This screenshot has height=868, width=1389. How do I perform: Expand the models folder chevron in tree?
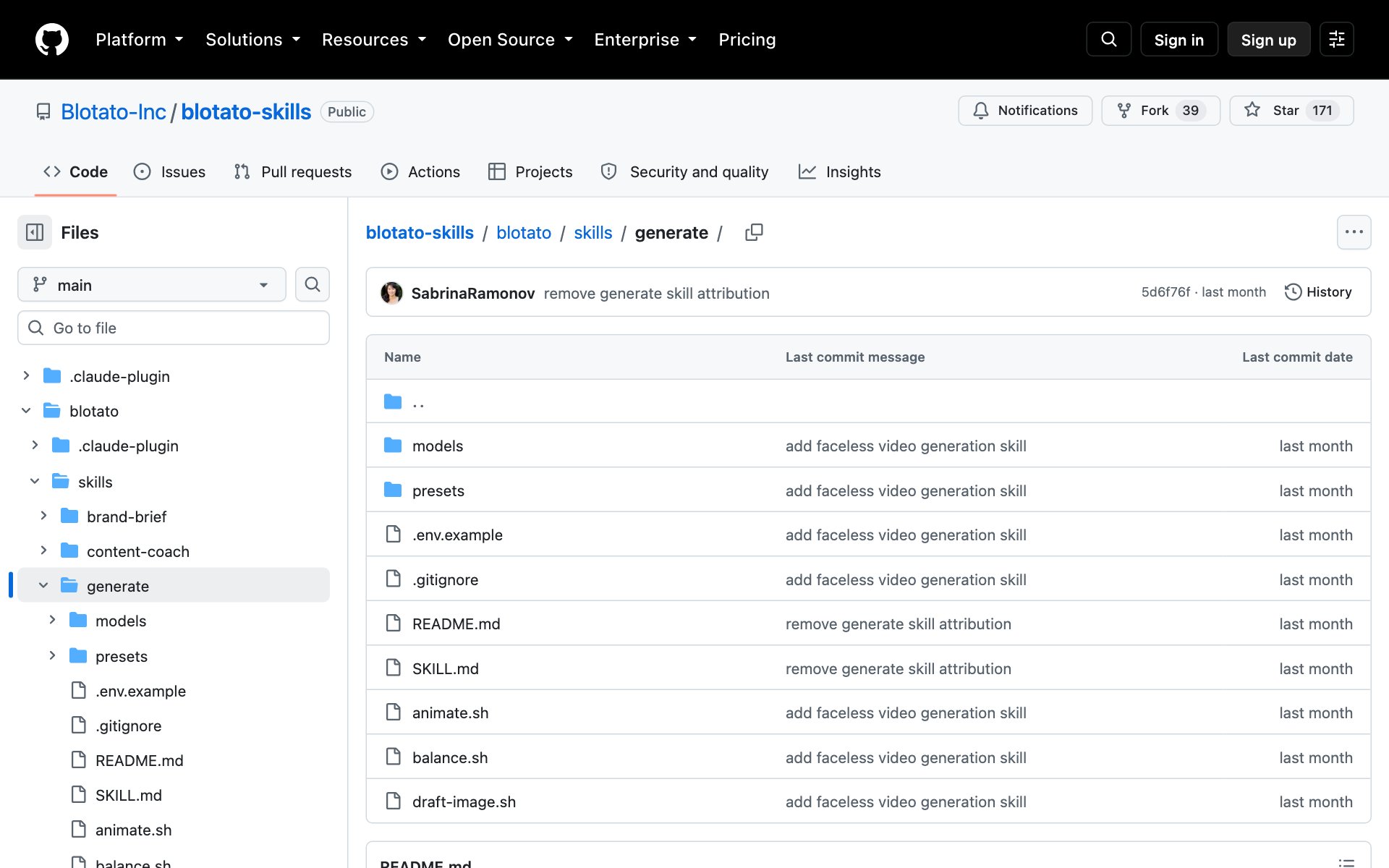point(52,620)
